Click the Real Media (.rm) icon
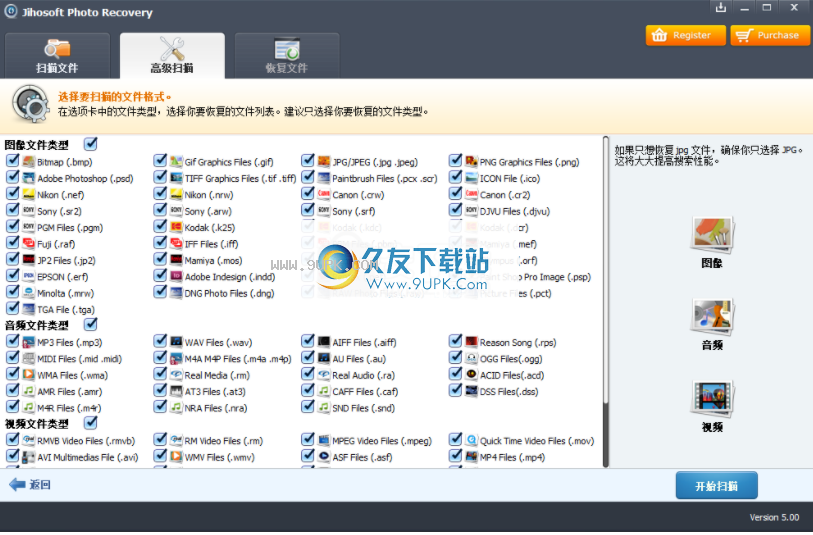Image resolution: width=813 pixels, height=535 pixels. pyautogui.click(x=176, y=375)
